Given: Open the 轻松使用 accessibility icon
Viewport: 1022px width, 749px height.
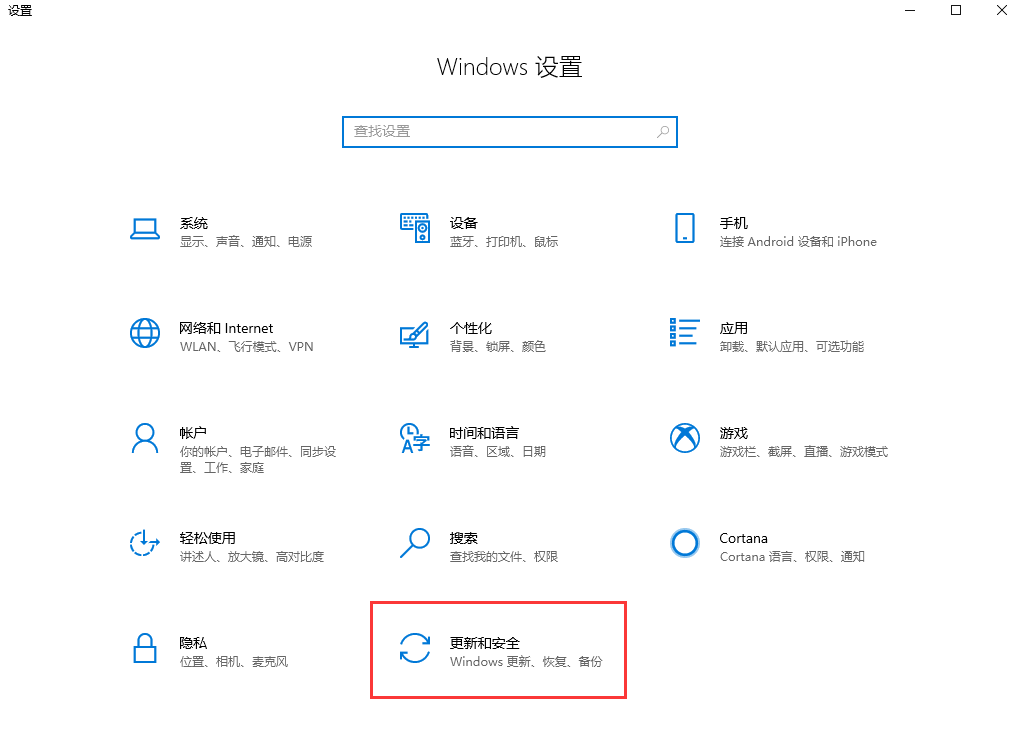Looking at the screenshot, I should (x=145, y=543).
